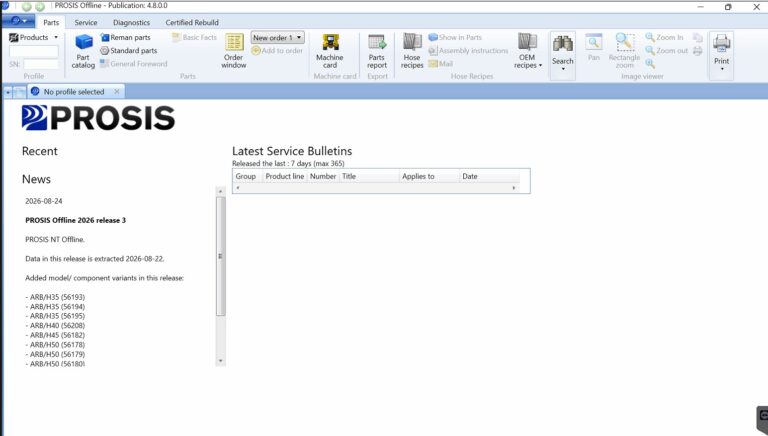This screenshot has height=436, width=768.
Task: Open Assembly instructions
Action: pos(468,50)
